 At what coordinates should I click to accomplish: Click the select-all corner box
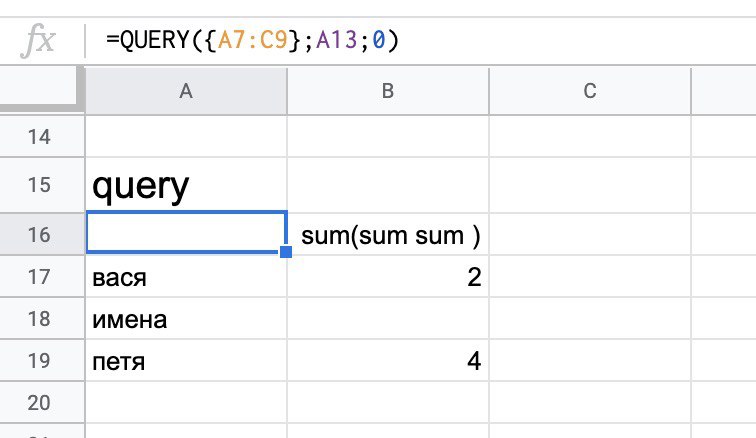tap(40, 91)
